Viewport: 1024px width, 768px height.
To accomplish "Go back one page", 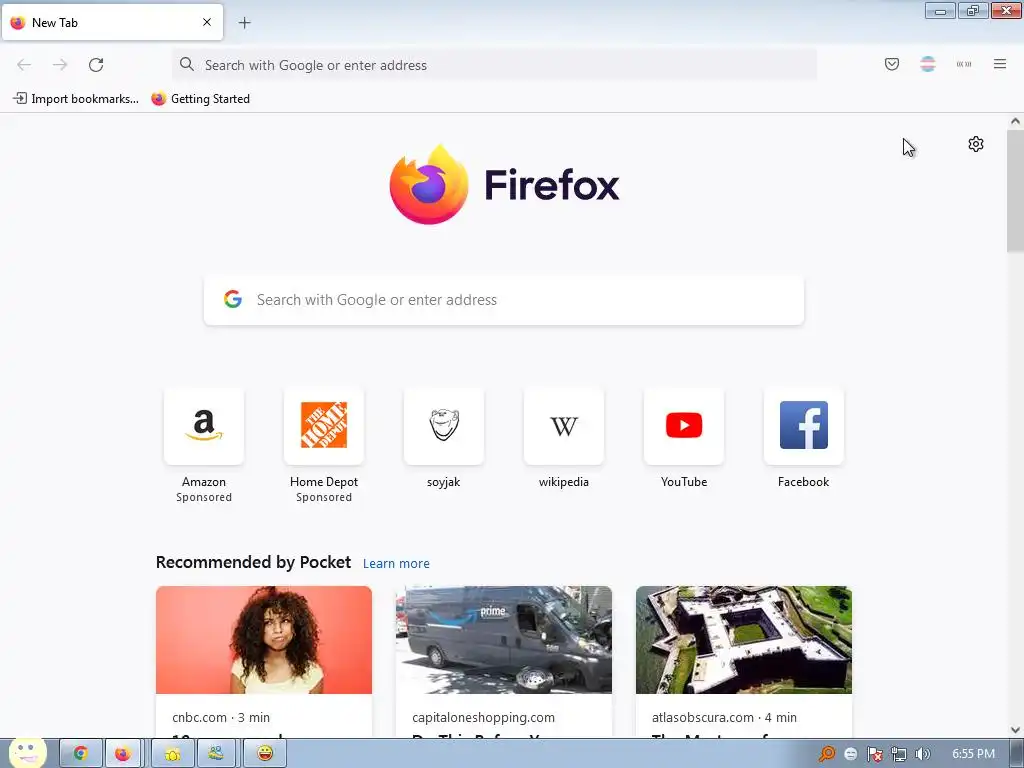I will [24, 65].
